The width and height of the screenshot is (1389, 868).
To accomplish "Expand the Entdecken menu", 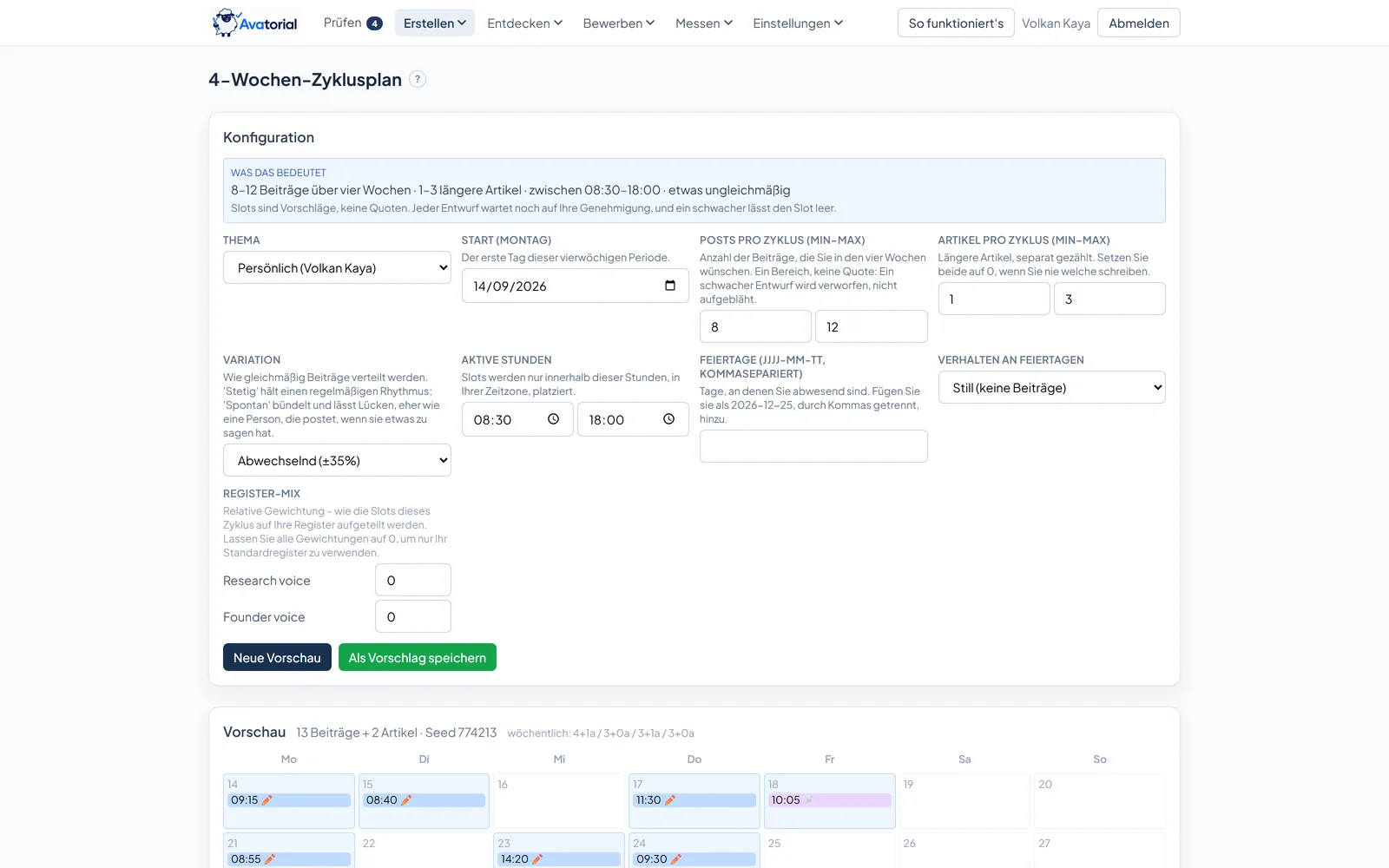I will point(525,23).
